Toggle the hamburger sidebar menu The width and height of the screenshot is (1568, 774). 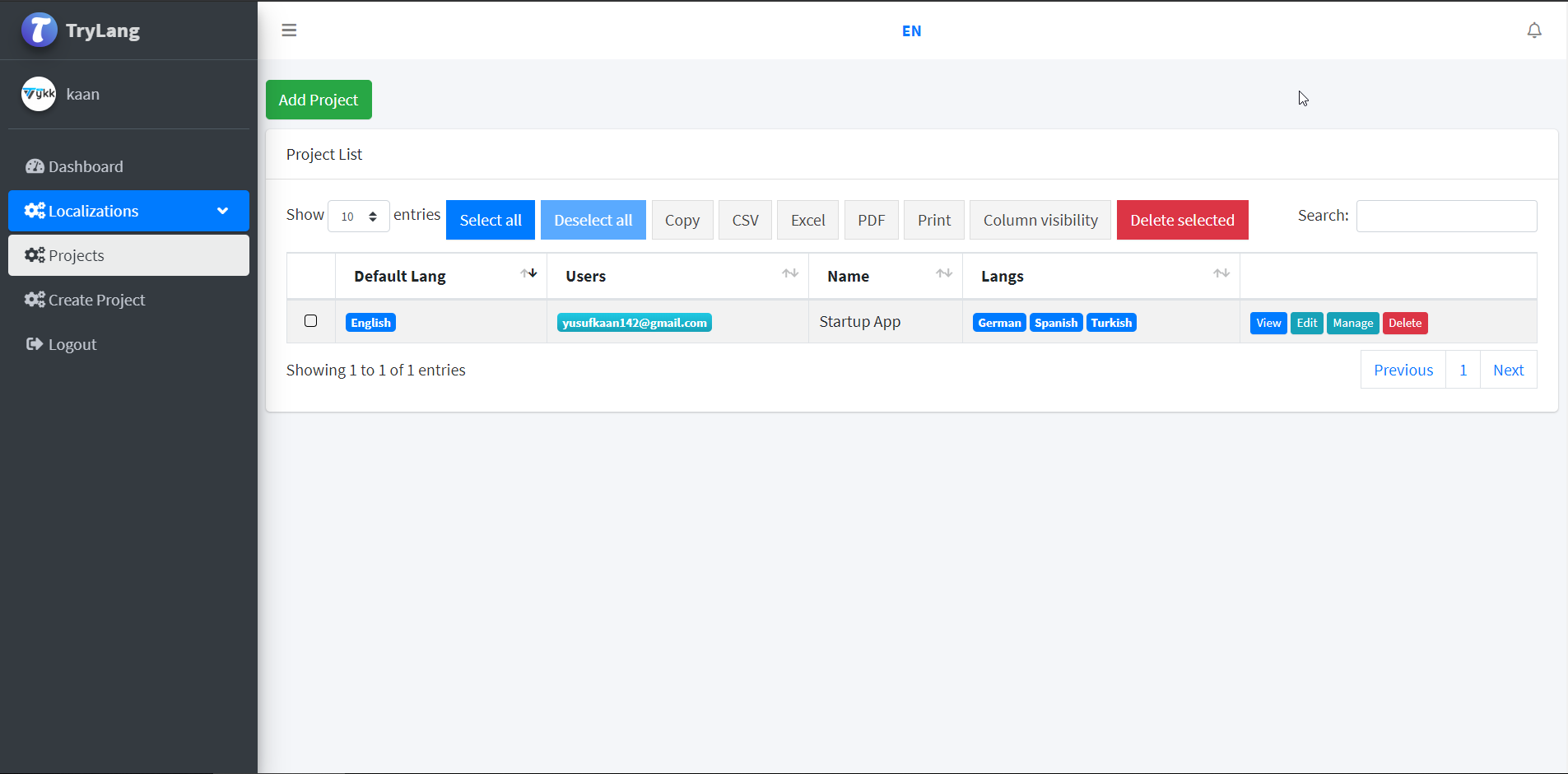pyautogui.click(x=289, y=30)
